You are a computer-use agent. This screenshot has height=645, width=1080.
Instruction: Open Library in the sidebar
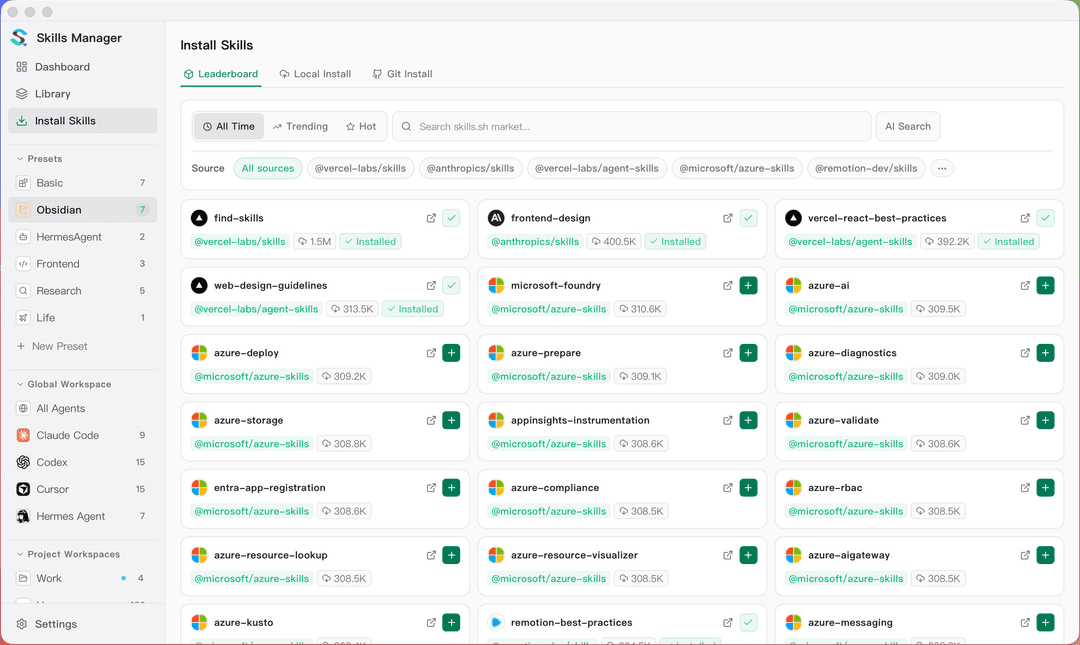(83, 94)
